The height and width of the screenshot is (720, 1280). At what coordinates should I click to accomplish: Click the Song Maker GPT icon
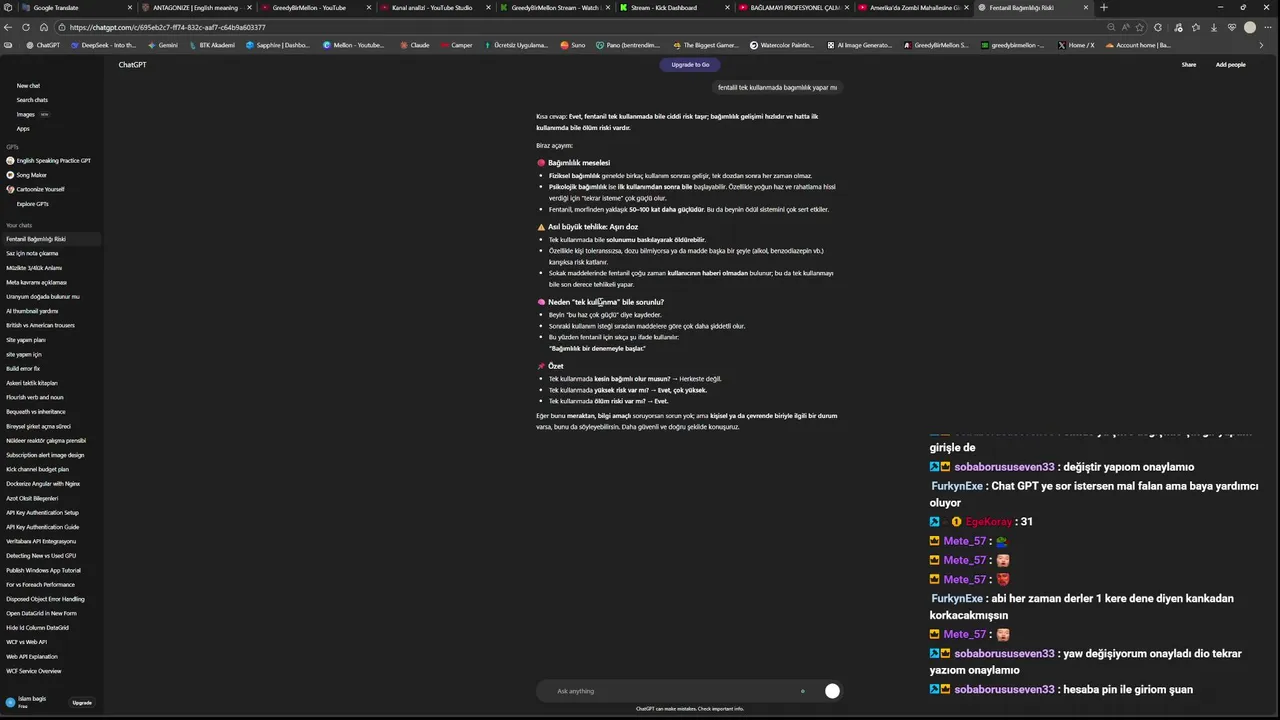tap(10, 175)
